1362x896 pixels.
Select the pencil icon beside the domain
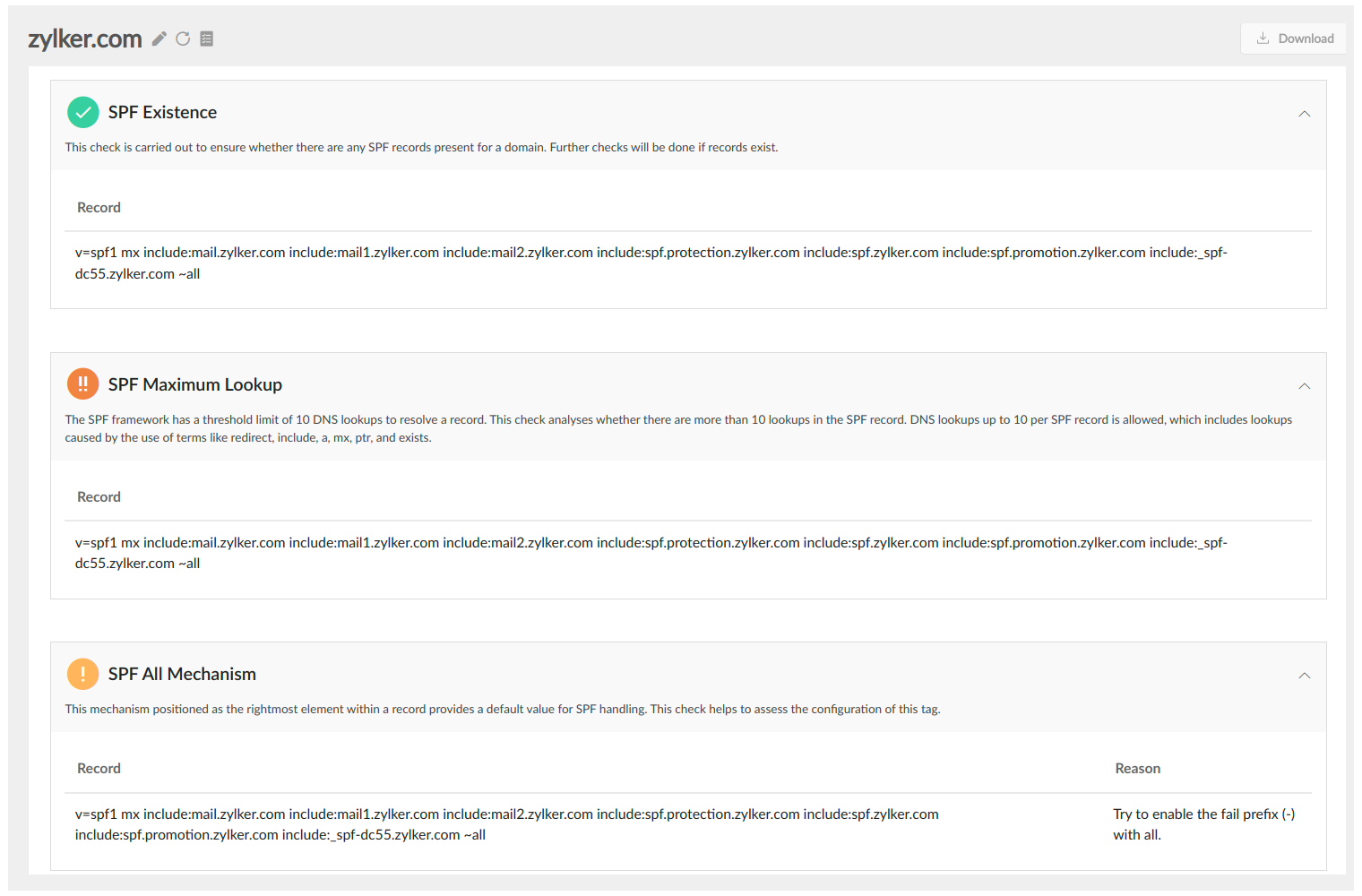159,39
